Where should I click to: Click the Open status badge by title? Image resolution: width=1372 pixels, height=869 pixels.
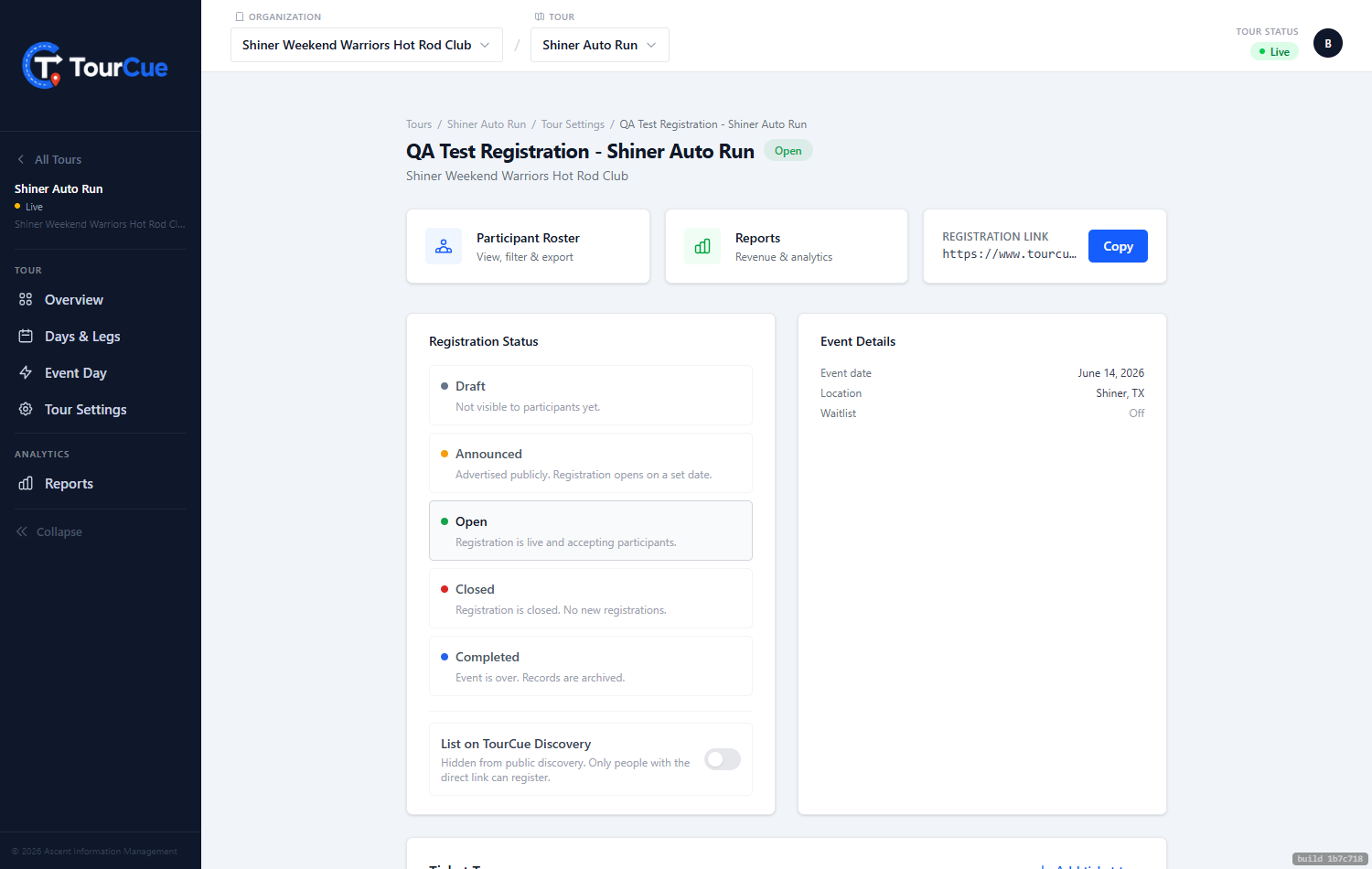point(788,151)
